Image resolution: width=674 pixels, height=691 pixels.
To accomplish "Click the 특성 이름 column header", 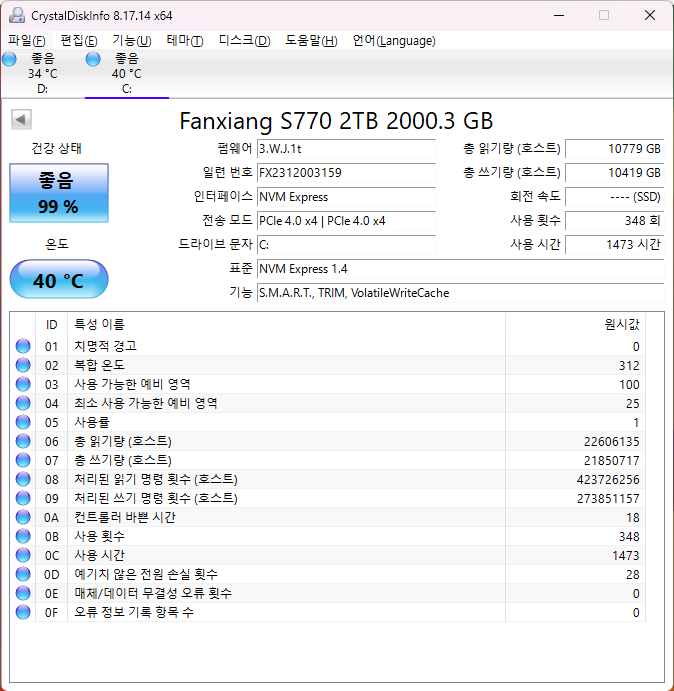I will click(x=287, y=325).
